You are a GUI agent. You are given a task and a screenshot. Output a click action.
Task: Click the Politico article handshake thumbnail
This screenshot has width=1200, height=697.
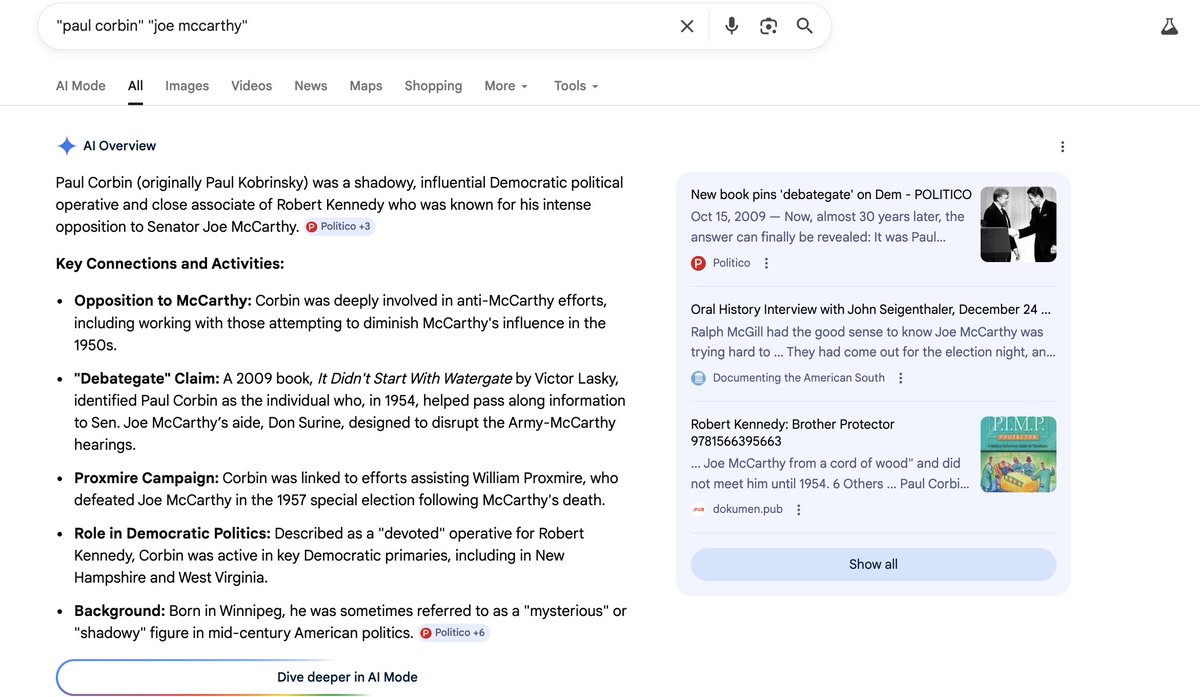pos(1018,224)
